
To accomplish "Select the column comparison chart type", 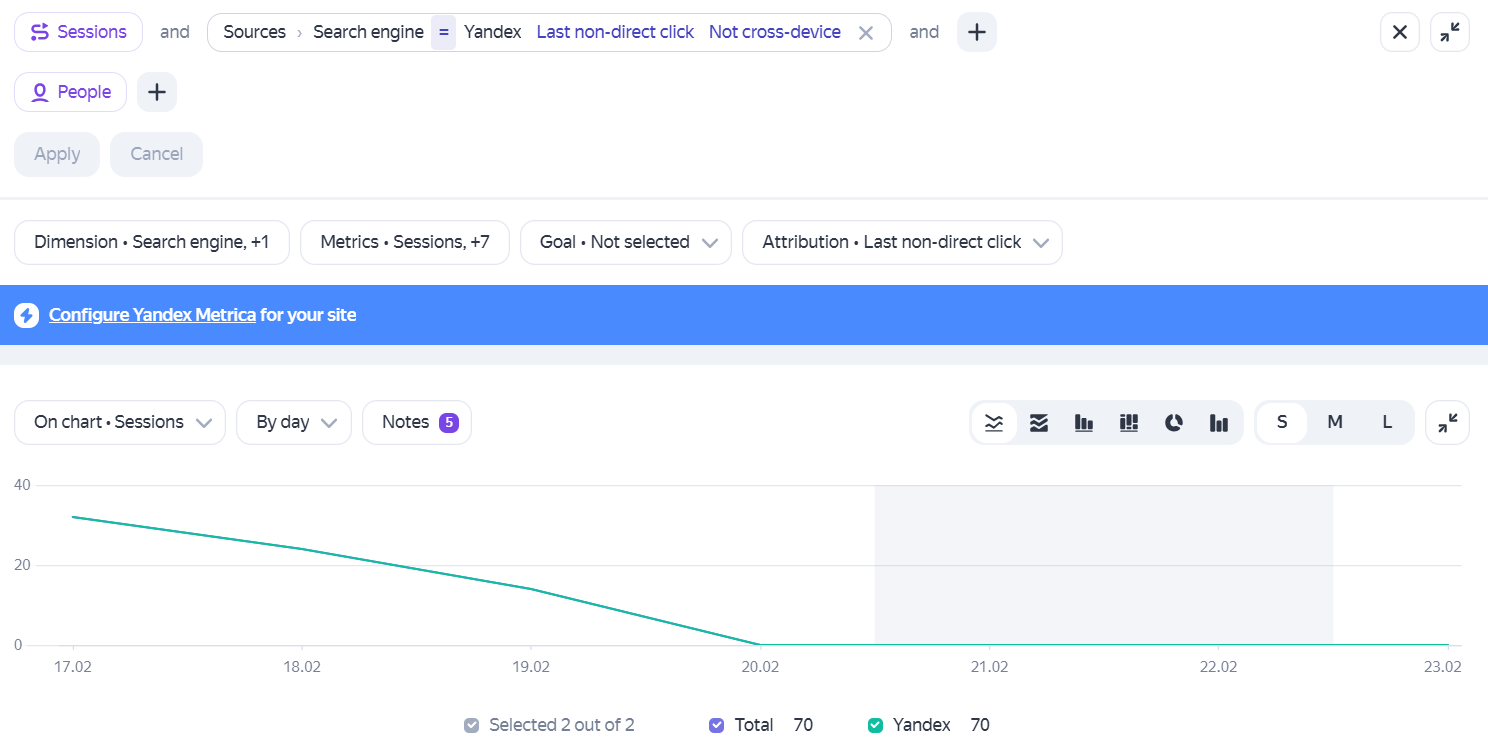I will click(1219, 423).
